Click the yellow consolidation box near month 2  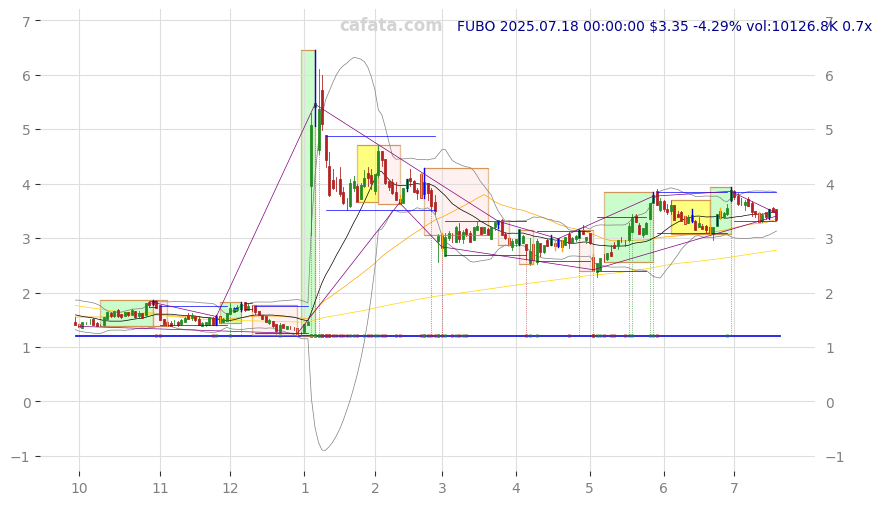pos(367,174)
